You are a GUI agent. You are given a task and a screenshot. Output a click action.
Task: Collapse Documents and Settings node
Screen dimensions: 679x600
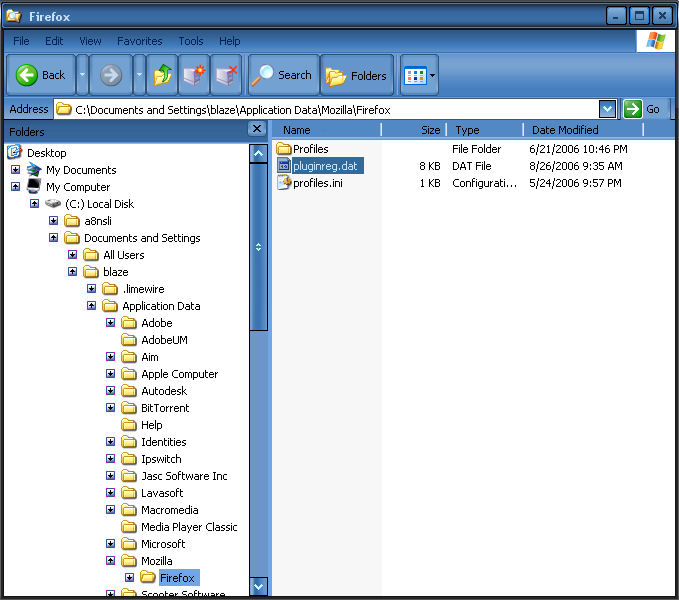click(54, 238)
